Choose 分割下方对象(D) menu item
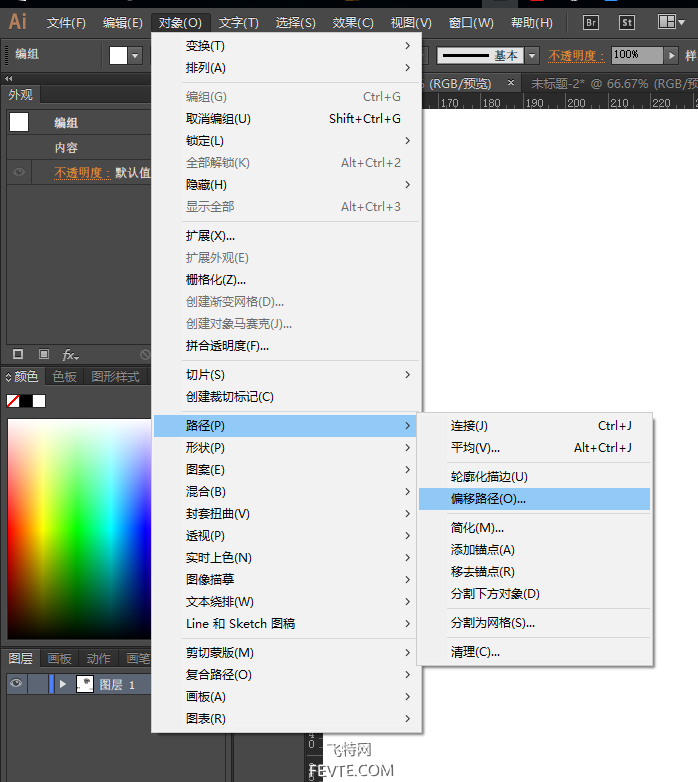Viewport: 698px width, 782px height. (x=534, y=593)
